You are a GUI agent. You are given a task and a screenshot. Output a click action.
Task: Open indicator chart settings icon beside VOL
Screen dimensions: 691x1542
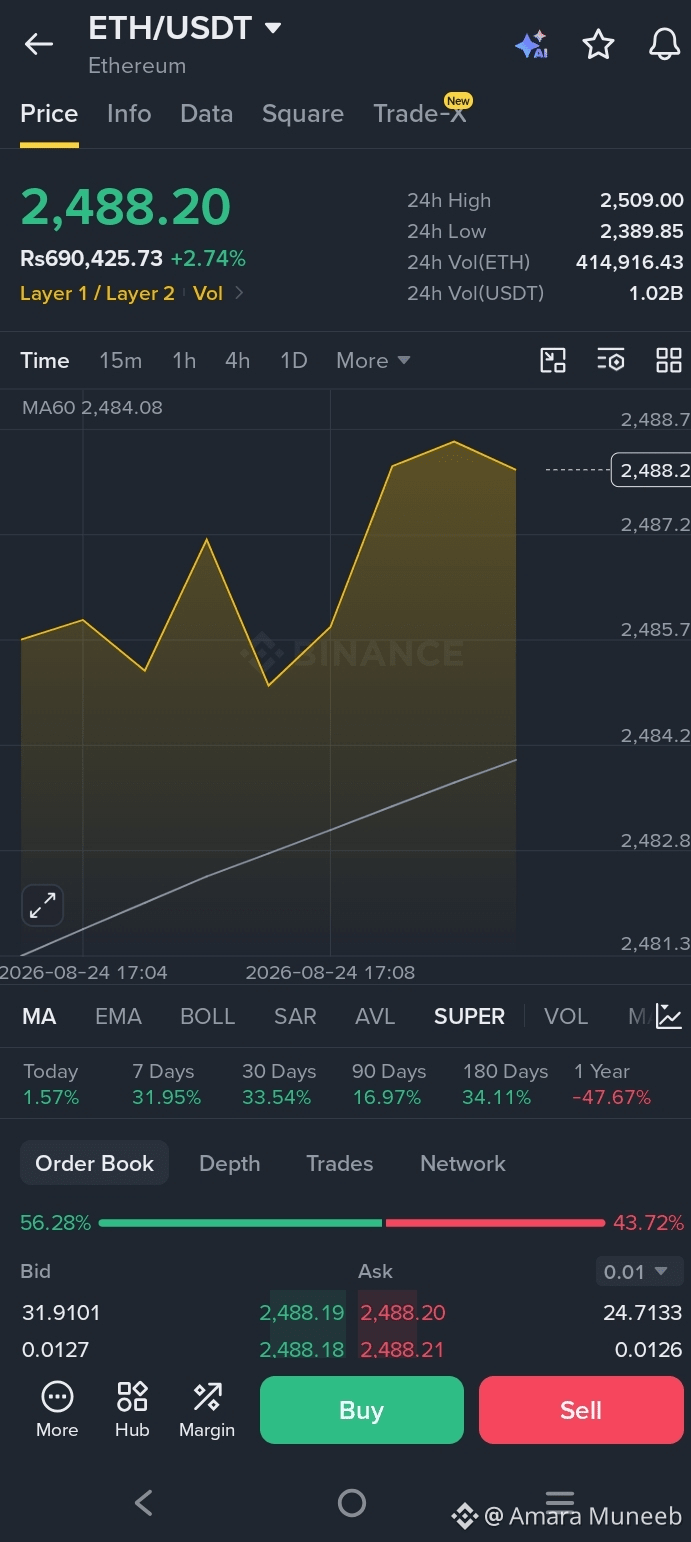pyautogui.click(x=668, y=1017)
